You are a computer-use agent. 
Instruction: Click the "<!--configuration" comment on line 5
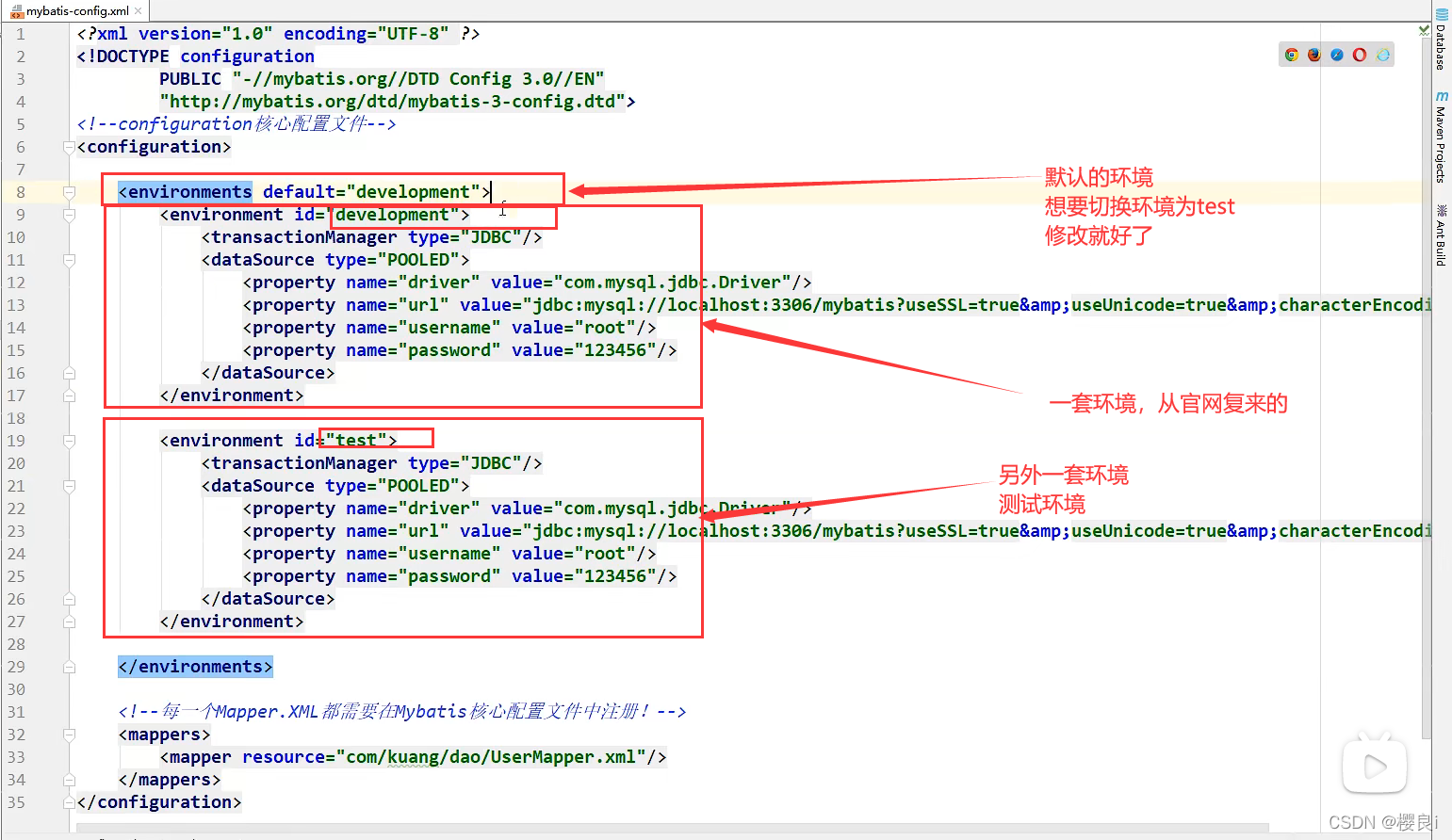(x=237, y=124)
